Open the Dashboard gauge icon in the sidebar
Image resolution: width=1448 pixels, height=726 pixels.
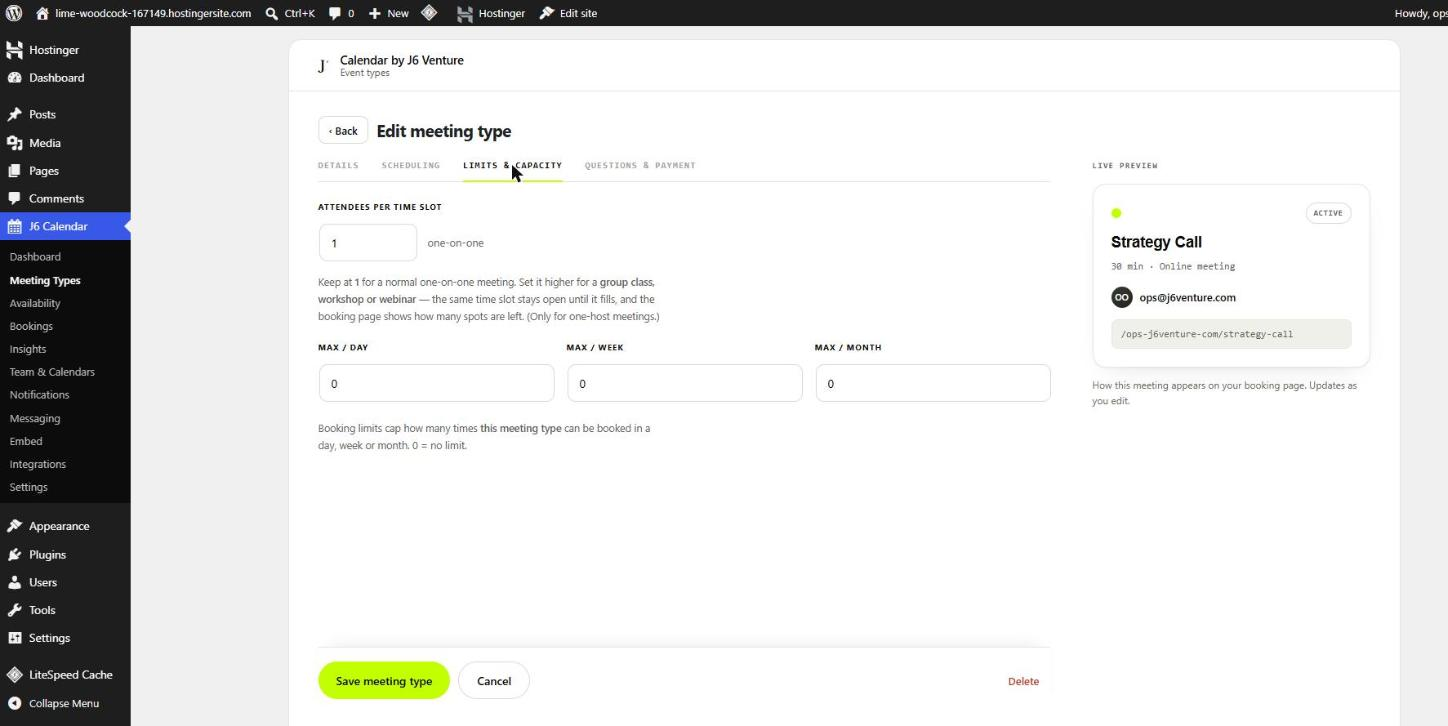(15, 78)
